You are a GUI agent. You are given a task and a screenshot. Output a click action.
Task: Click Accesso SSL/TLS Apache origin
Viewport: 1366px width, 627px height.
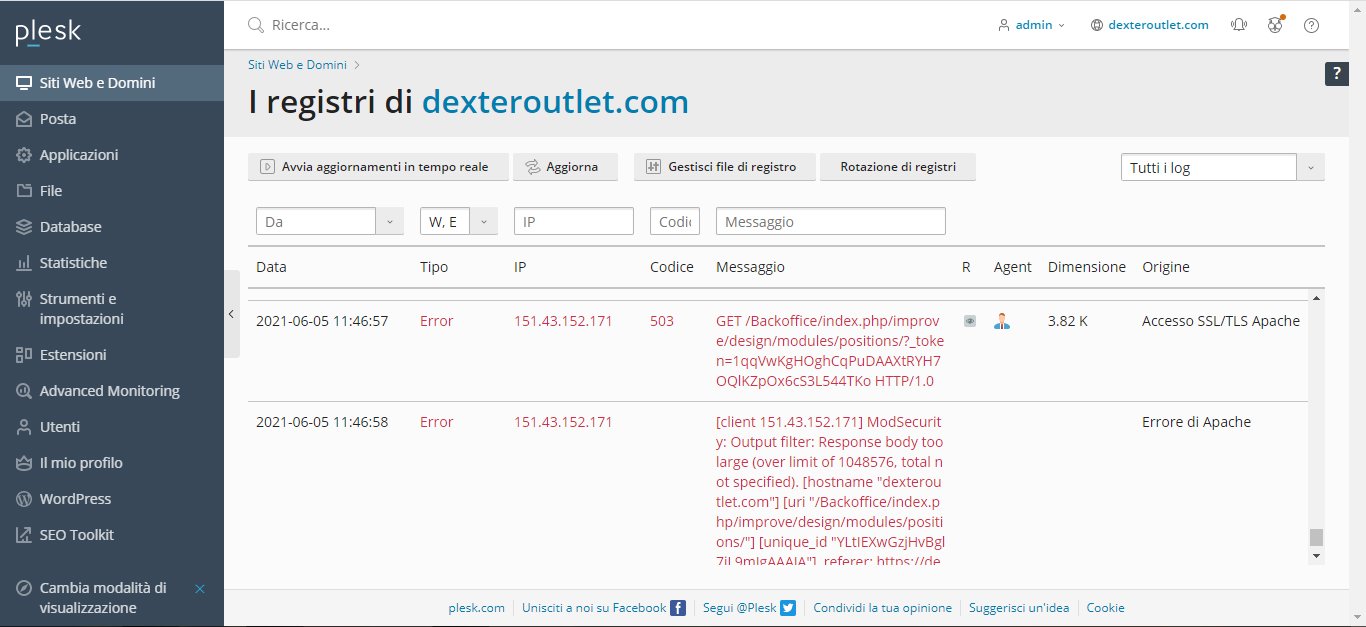(1221, 321)
